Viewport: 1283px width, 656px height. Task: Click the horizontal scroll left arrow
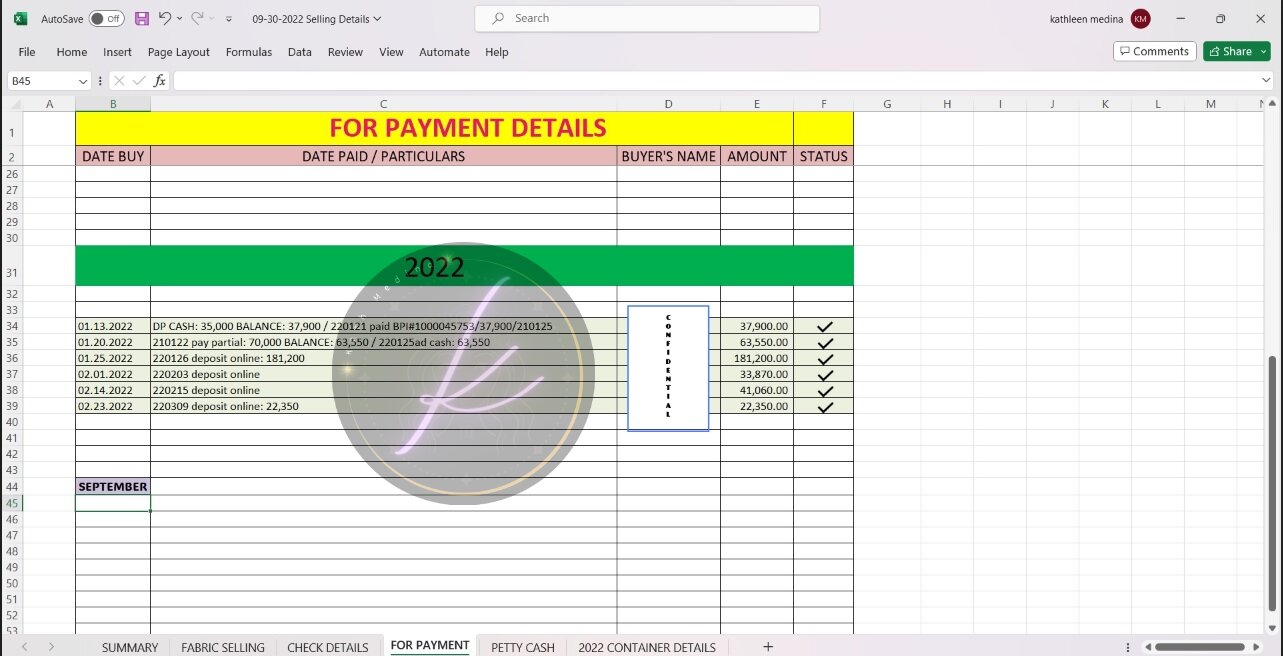(x=1148, y=647)
